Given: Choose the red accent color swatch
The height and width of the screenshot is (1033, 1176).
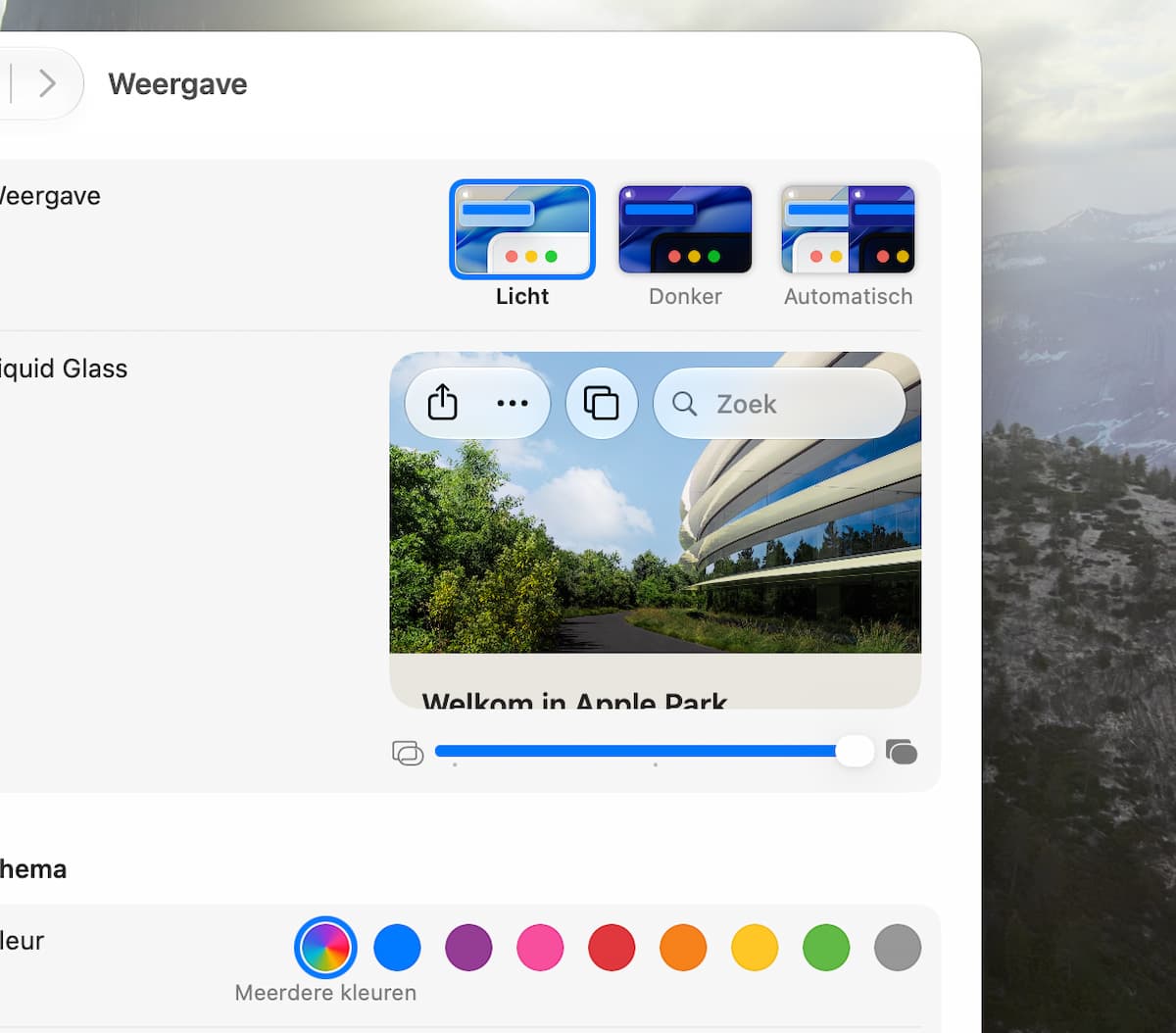Looking at the screenshot, I should pyautogui.click(x=612, y=948).
